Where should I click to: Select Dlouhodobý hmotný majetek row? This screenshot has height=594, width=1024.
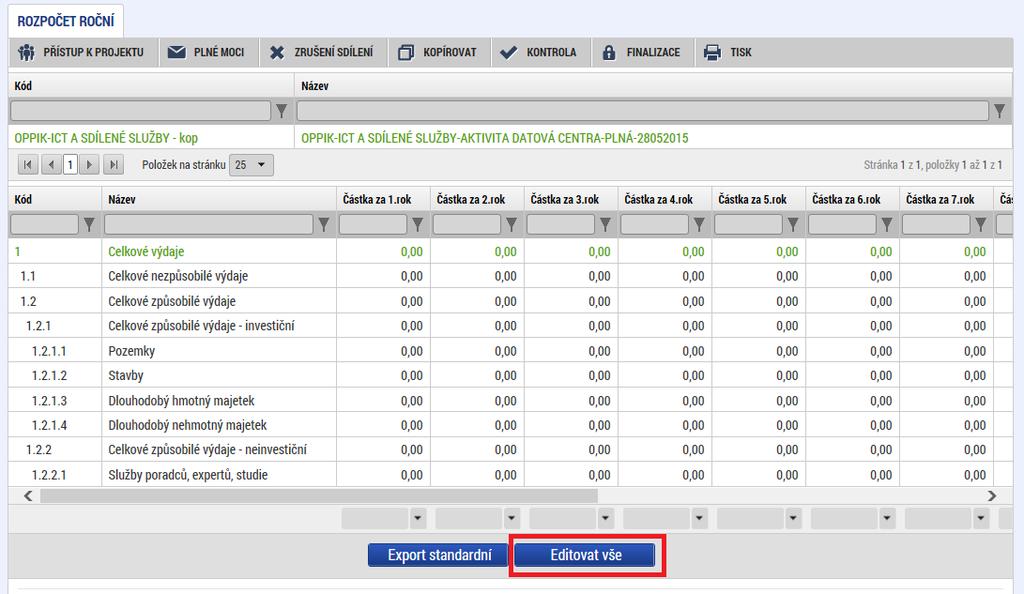click(x=510, y=400)
